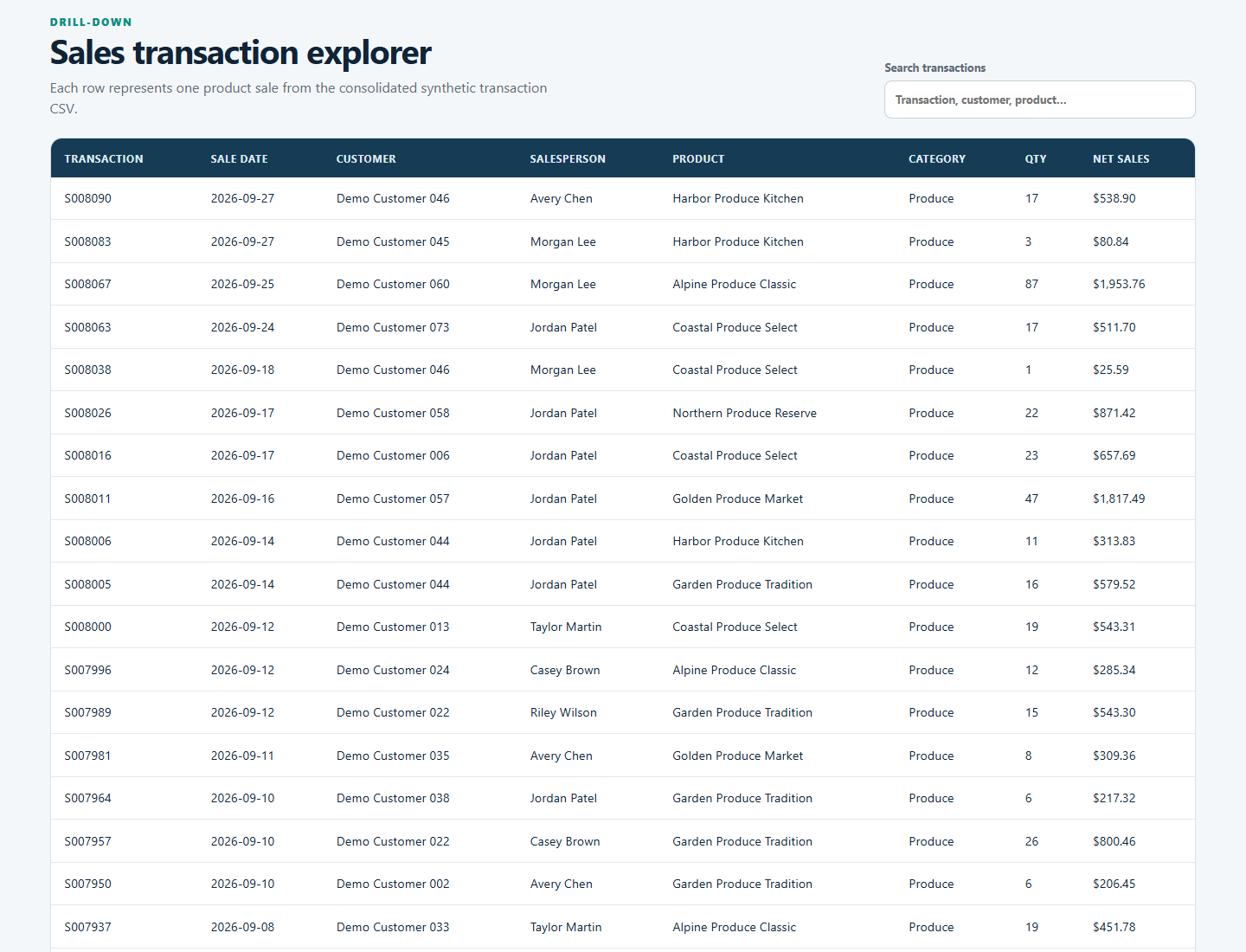Click the Search transactions input field
This screenshot has height=952, width=1246.
point(1039,100)
